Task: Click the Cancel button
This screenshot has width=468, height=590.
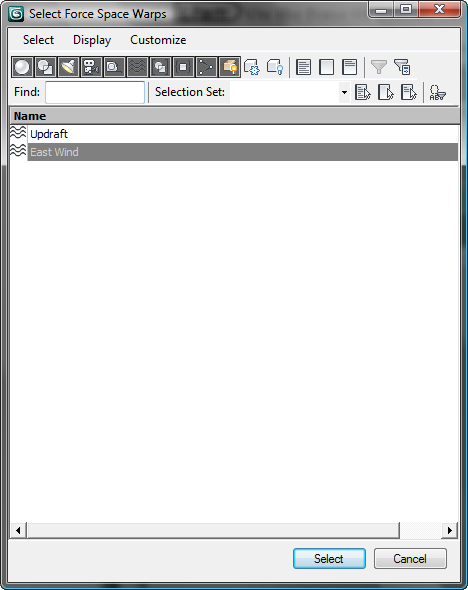Action: pyautogui.click(x=410, y=558)
